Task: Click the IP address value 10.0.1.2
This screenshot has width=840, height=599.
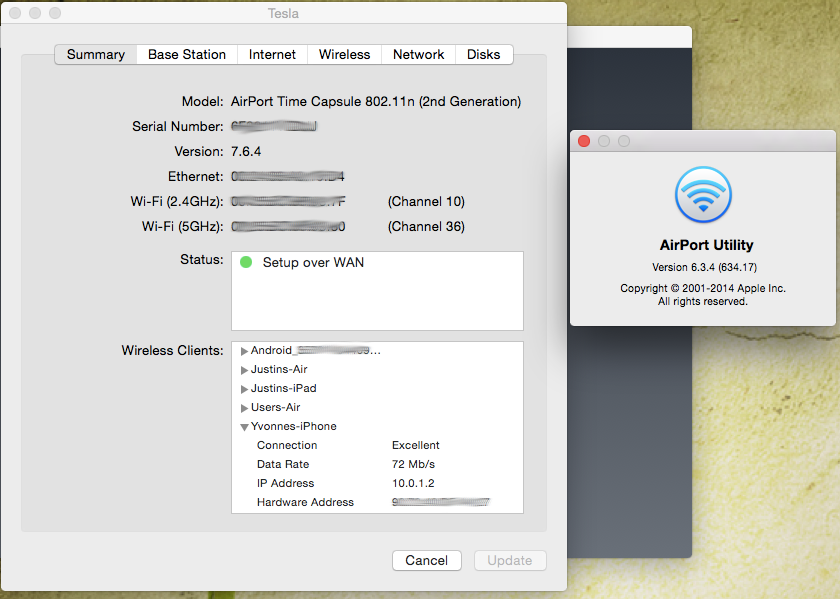Action: [413, 483]
